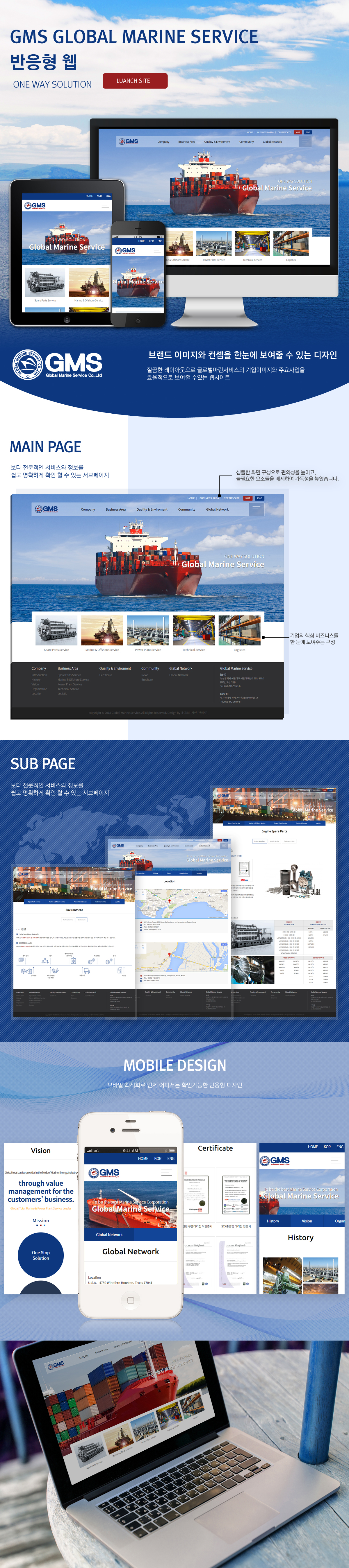Image resolution: width=349 pixels, height=1568 pixels.
Task: Open Community menu in the main page mockup
Action: (187, 509)
